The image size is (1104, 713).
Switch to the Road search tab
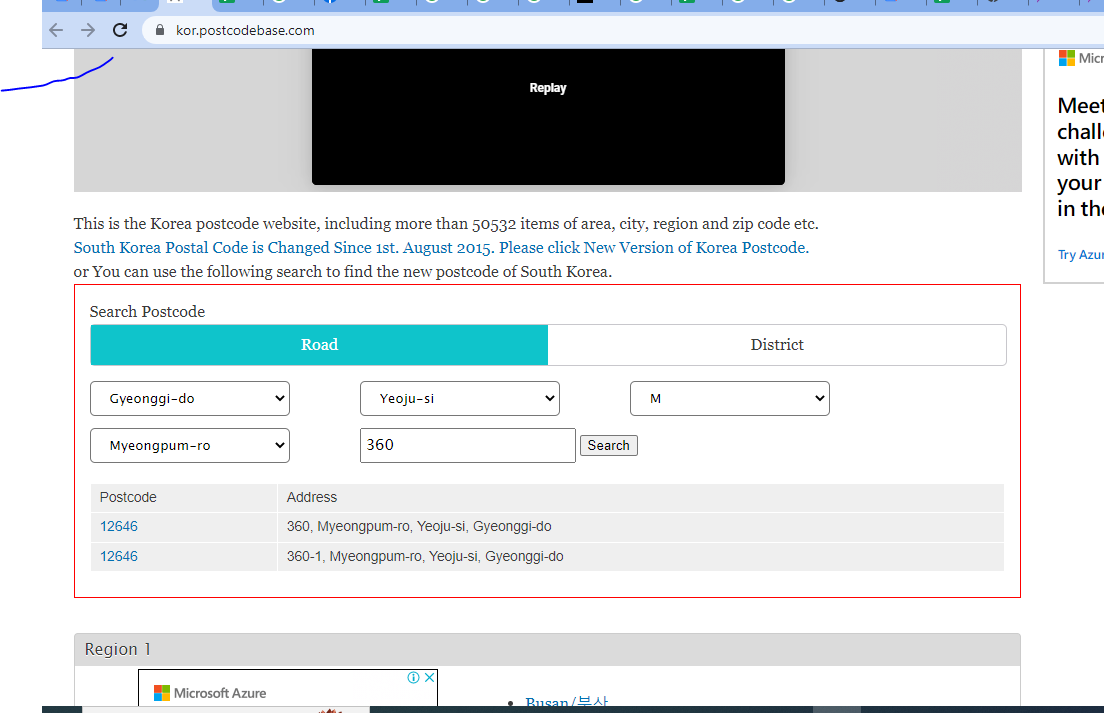[x=319, y=345]
